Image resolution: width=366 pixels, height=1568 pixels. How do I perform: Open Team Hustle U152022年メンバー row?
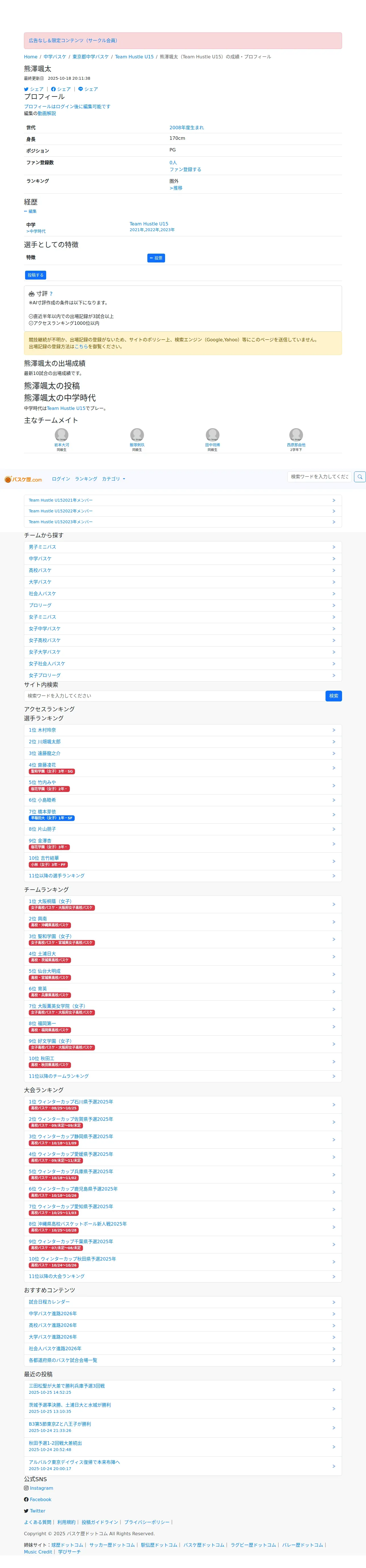click(x=183, y=511)
